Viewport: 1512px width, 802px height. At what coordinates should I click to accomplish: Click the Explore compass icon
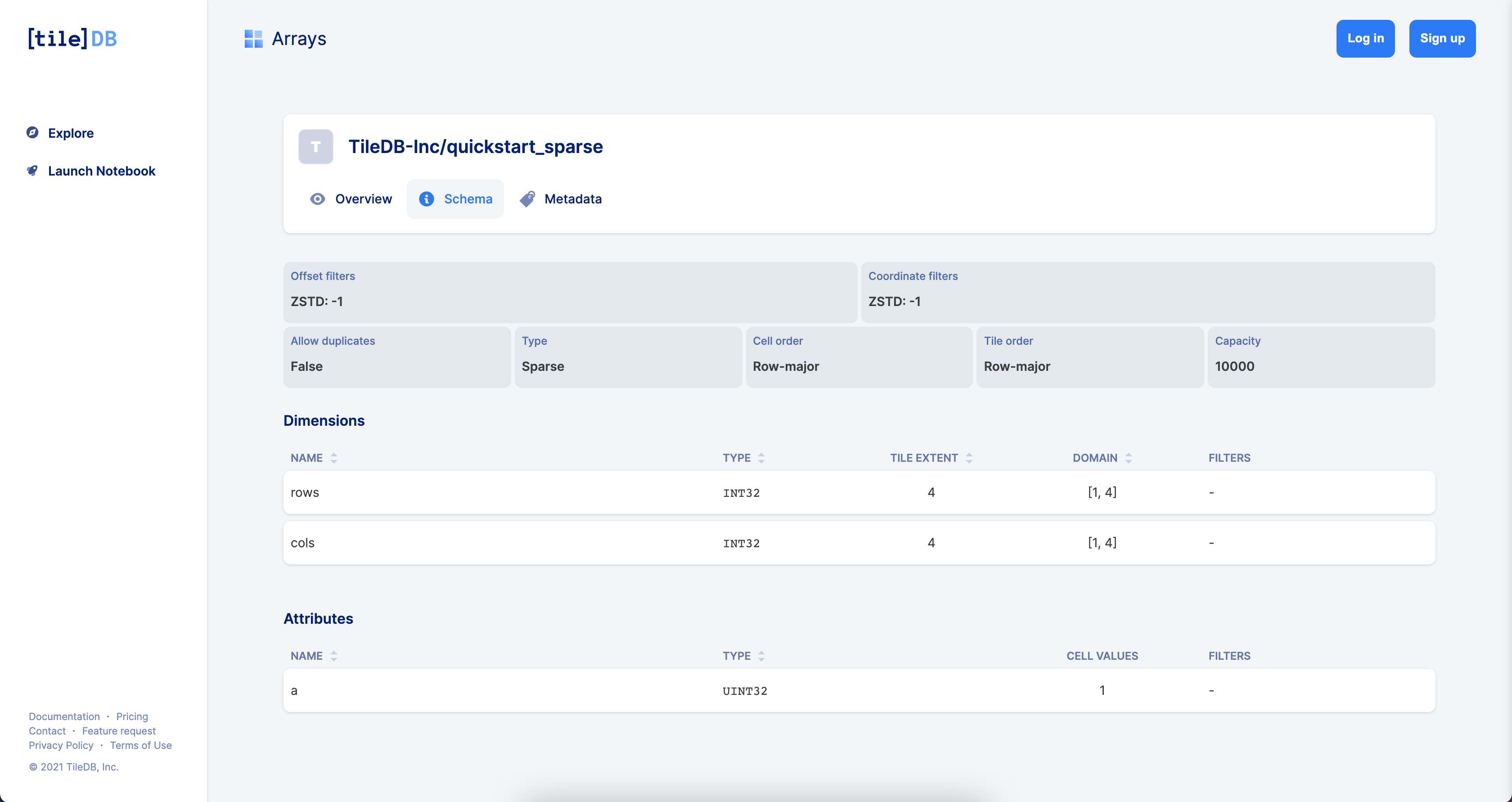click(33, 133)
